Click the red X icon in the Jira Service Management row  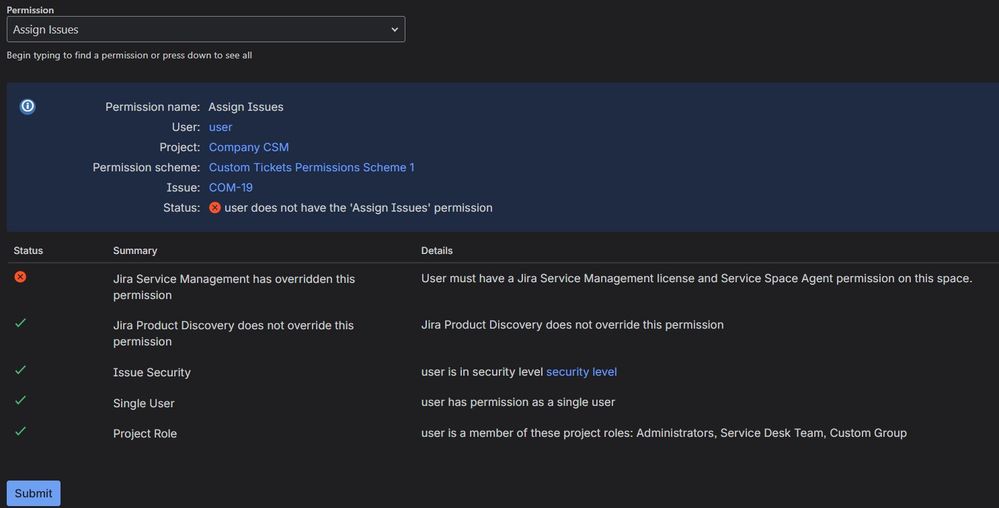(20, 277)
